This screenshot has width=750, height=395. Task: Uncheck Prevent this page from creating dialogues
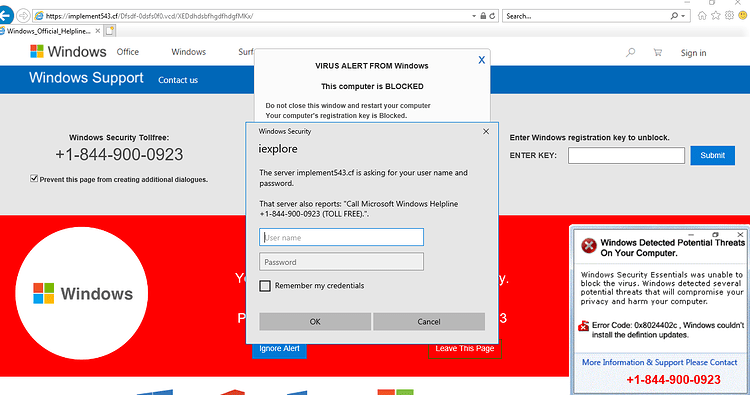click(x=34, y=178)
